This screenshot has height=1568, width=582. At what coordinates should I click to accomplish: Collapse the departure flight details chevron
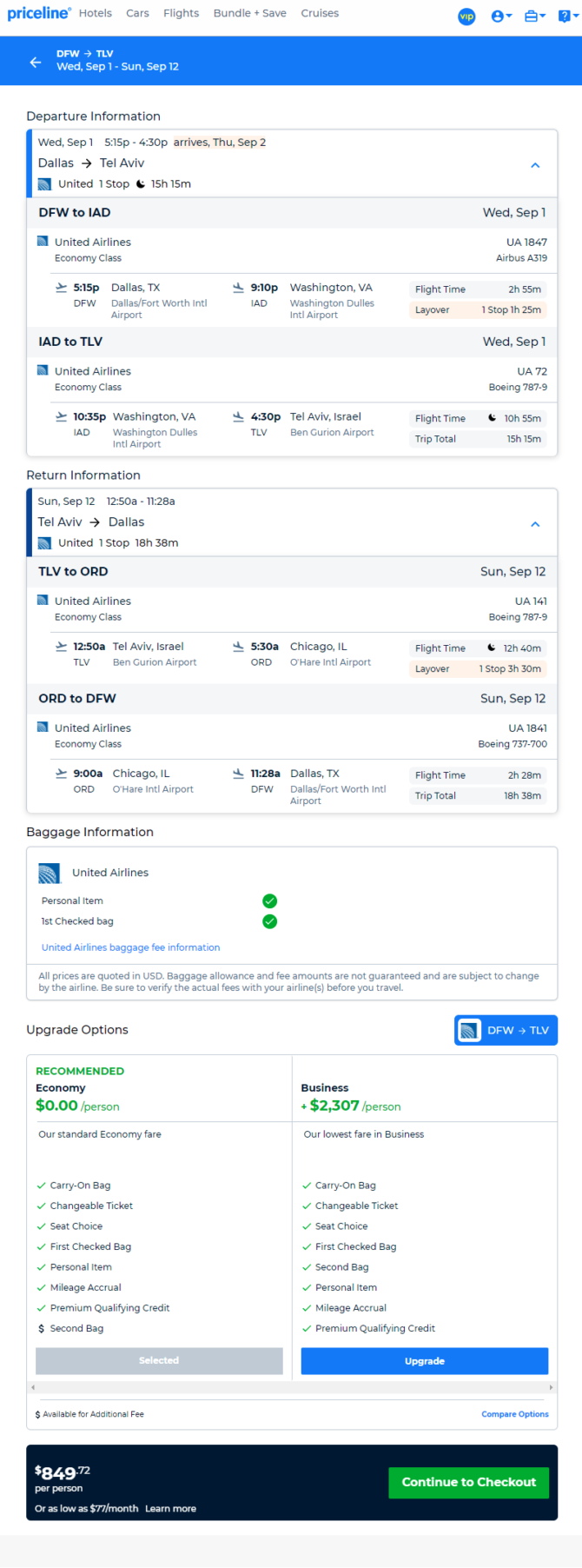[x=535, y=165]
